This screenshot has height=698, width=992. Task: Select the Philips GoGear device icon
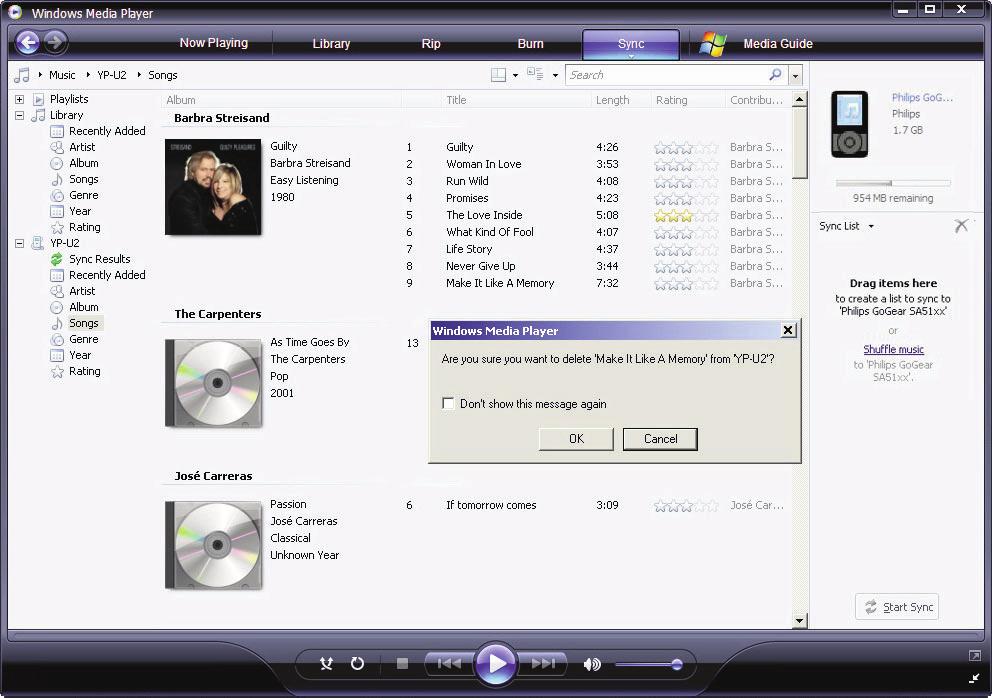[850, 124]
